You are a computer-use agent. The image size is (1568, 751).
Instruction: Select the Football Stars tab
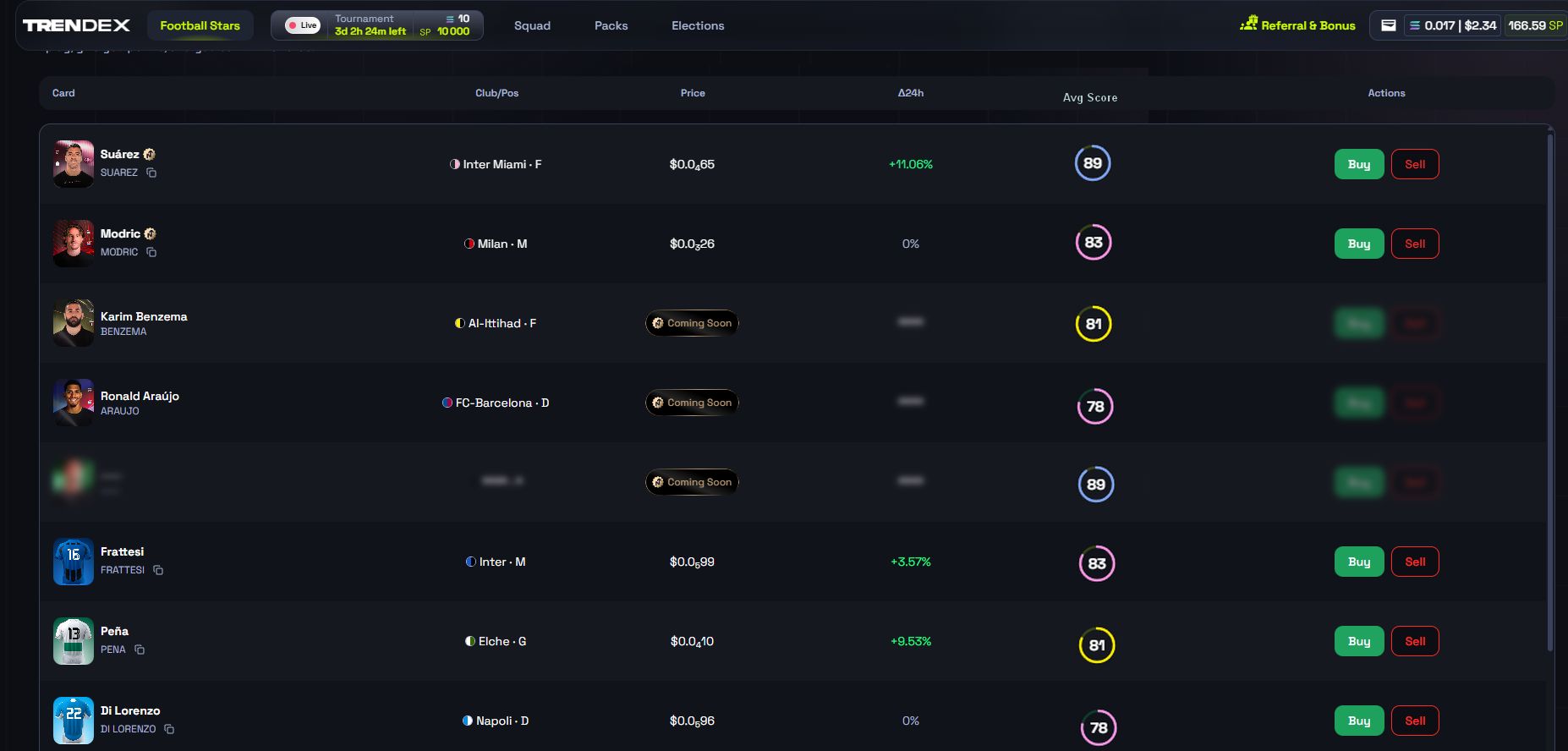[200, 25]
